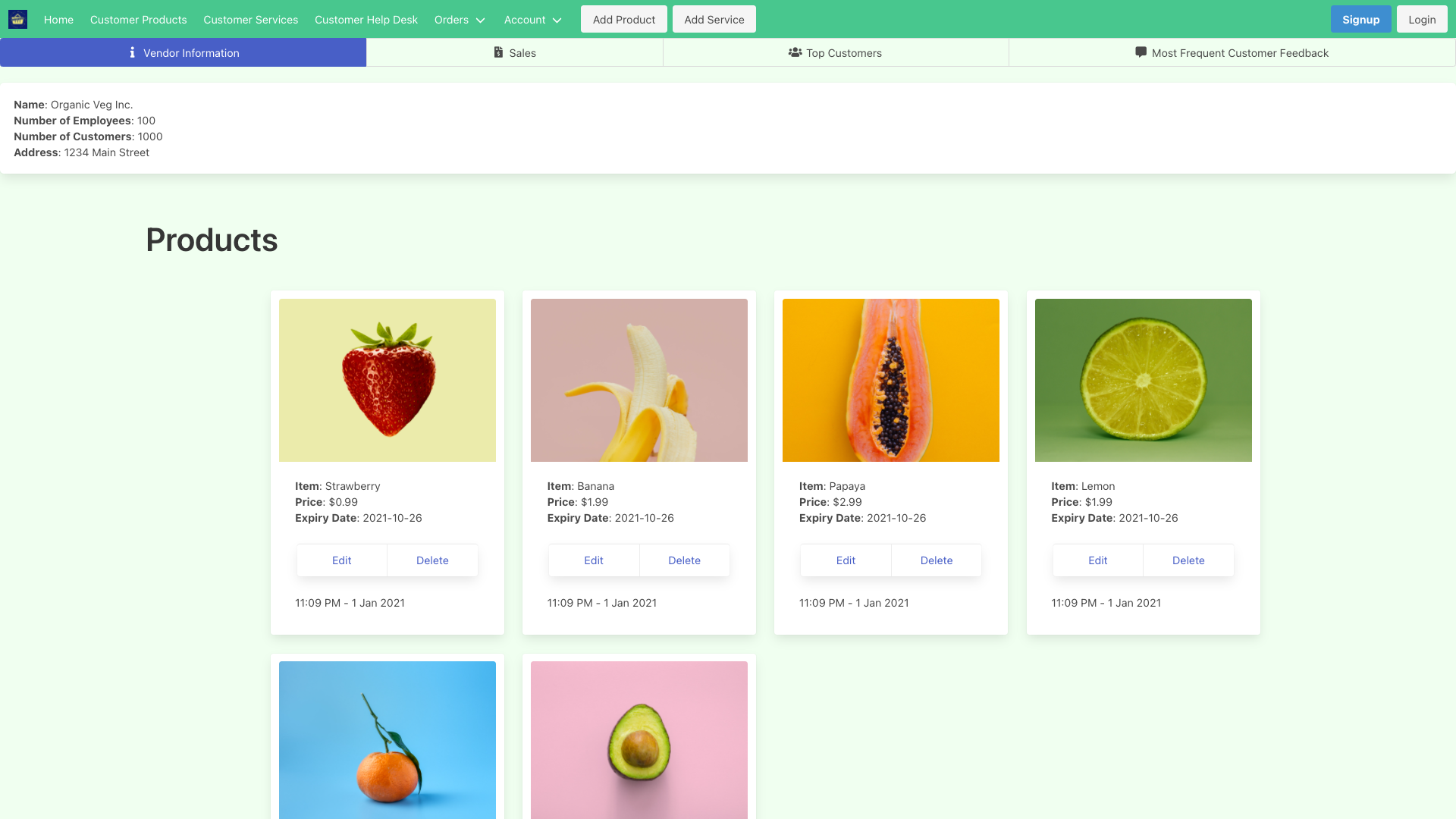Image resolution: width=1456 pixels, height=819 pixels.
Task: Click the Login button
Action: [1422, 20]
